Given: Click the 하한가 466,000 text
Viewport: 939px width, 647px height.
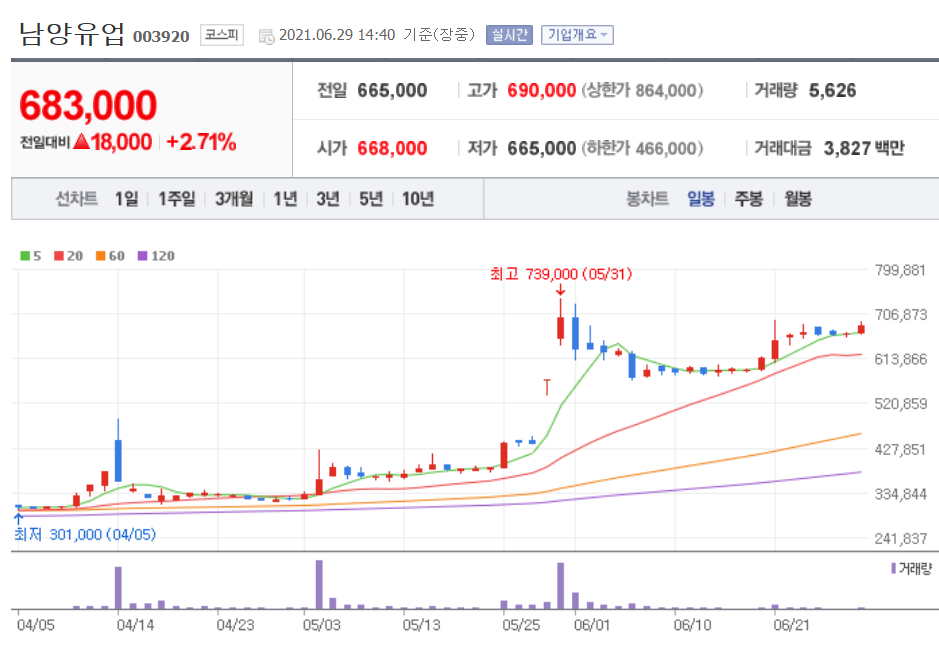Looking at the screenshot, I should (642, 148).
